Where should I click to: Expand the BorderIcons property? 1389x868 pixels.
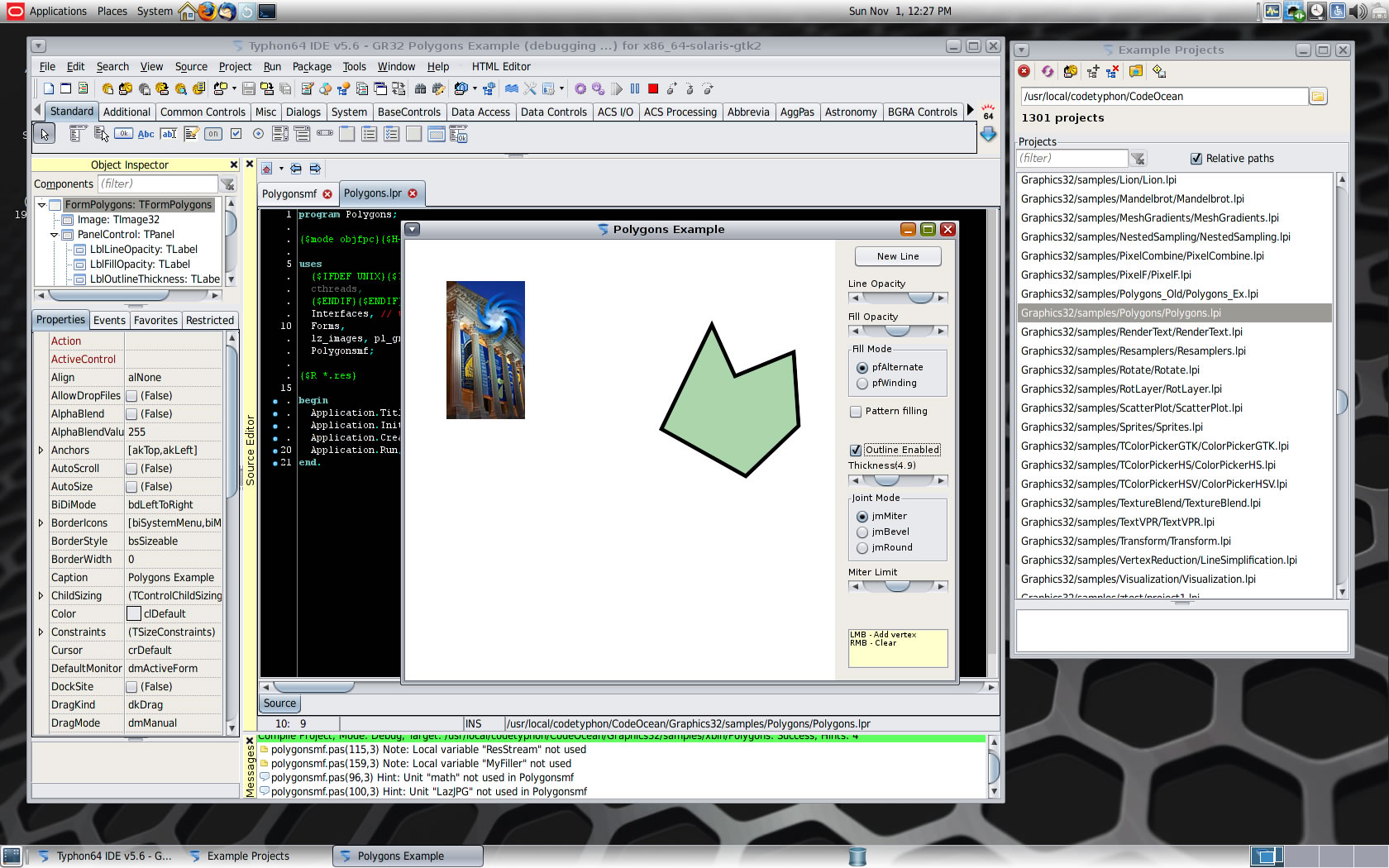41,523
